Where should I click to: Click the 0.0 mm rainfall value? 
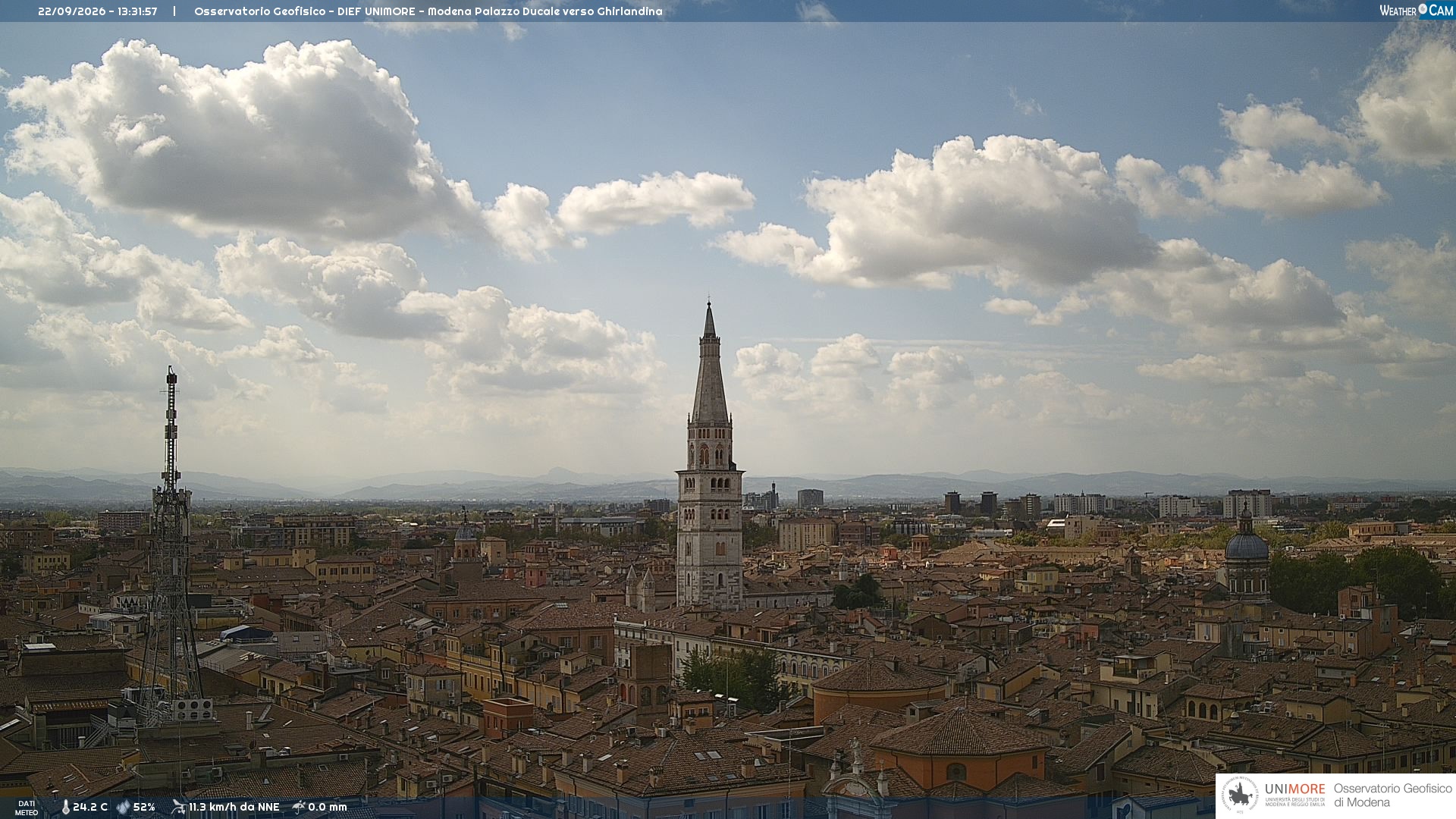[x=328, y=808]
